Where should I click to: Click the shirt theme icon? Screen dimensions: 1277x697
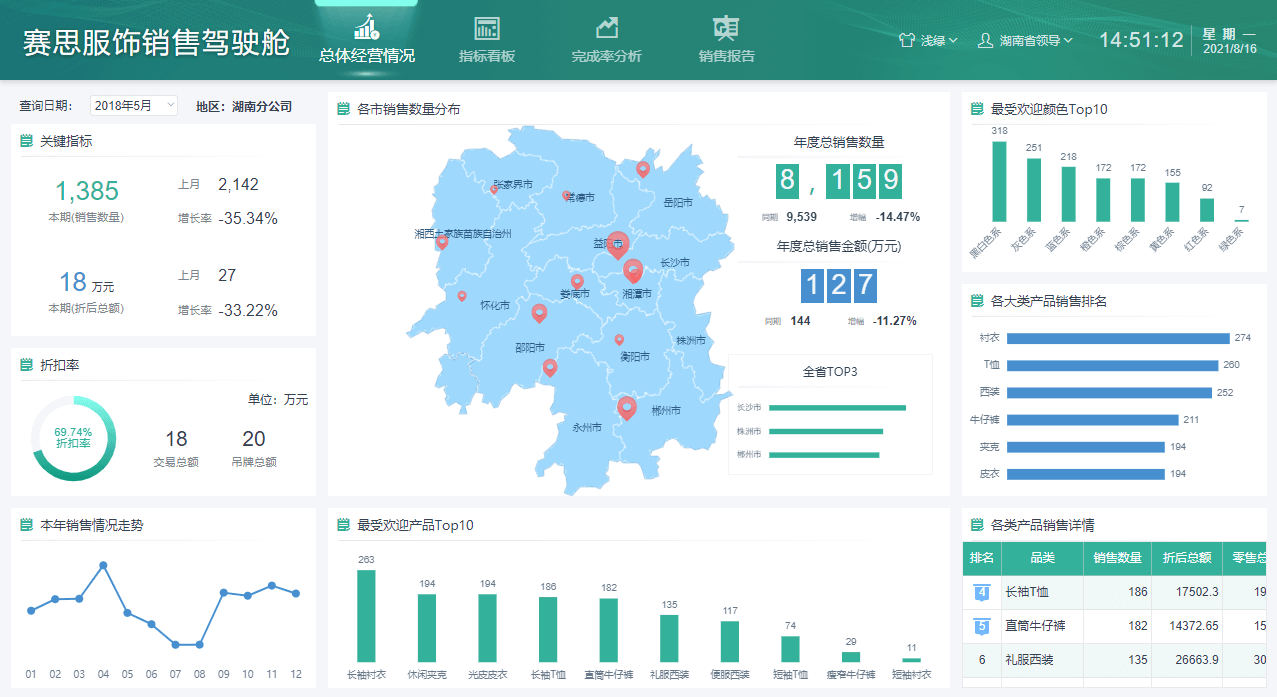pos(907,41)
